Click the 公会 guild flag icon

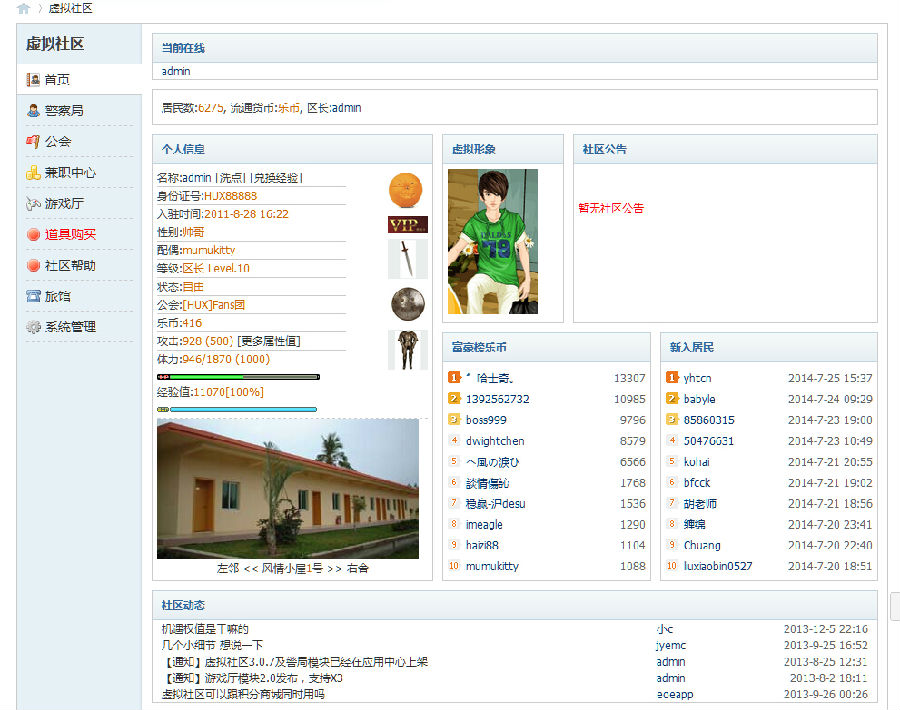click(x=30, y=141)
